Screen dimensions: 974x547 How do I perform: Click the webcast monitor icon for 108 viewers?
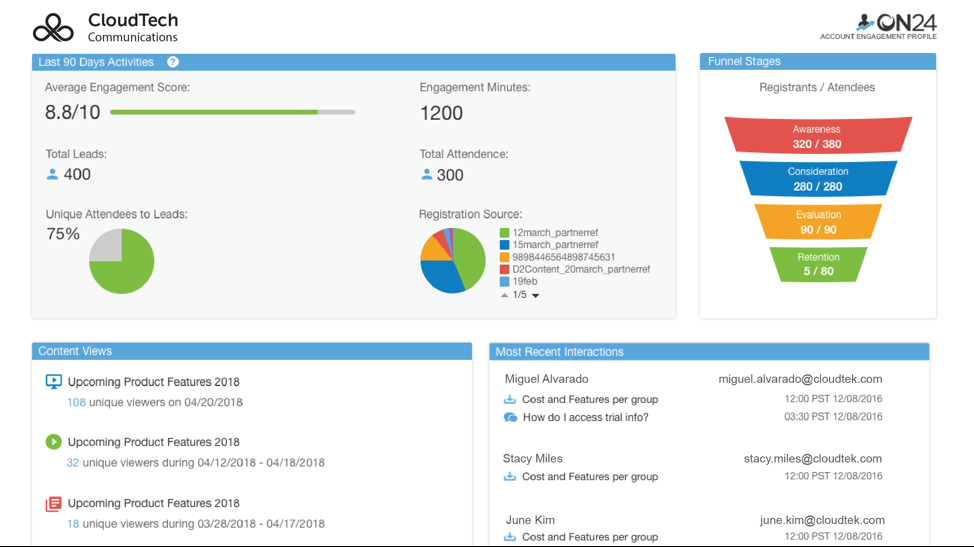pyautogui.click(x=53, y=381)
